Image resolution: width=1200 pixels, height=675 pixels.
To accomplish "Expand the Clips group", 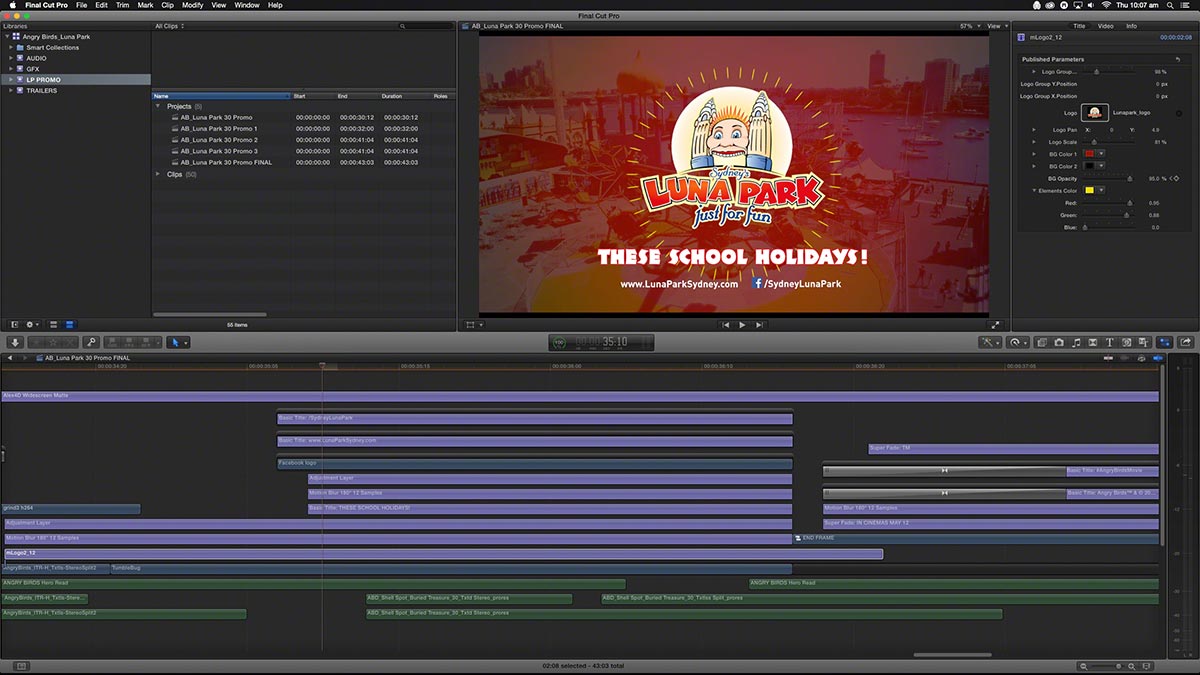I will (158, 174).
